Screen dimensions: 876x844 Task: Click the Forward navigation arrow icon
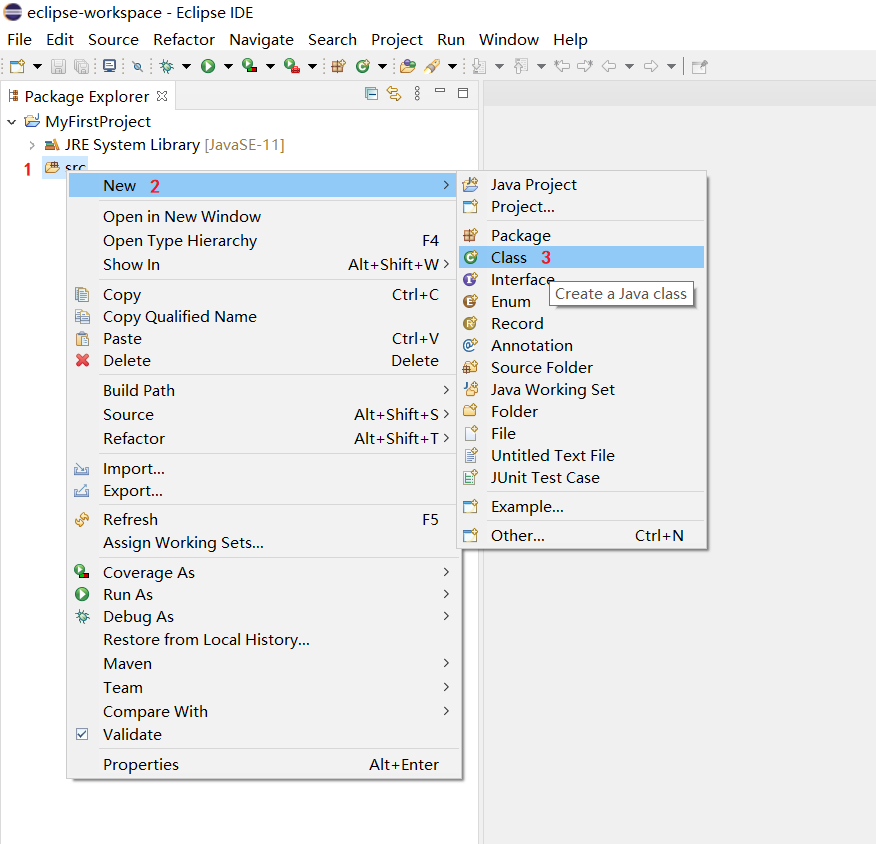coord(651,66)
